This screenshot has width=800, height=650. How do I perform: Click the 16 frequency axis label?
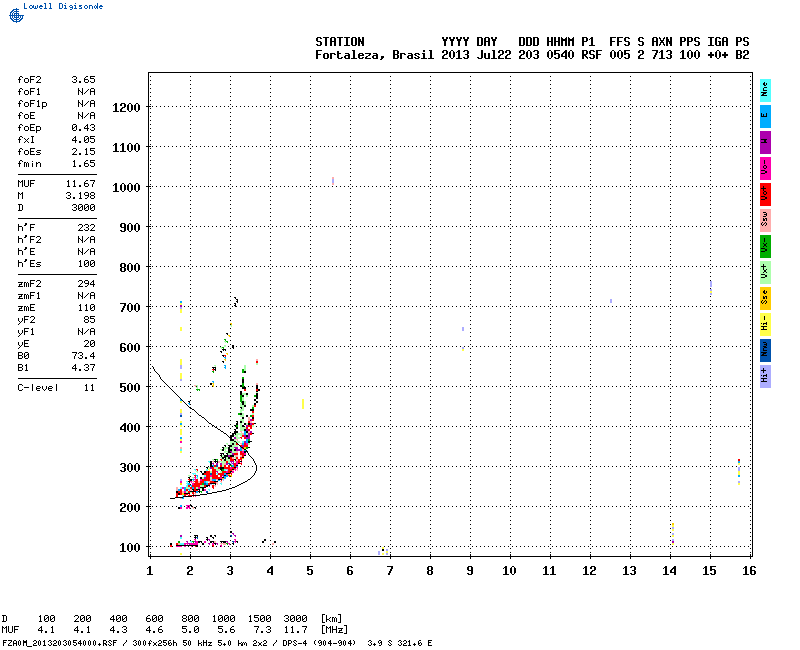[749, 571]
